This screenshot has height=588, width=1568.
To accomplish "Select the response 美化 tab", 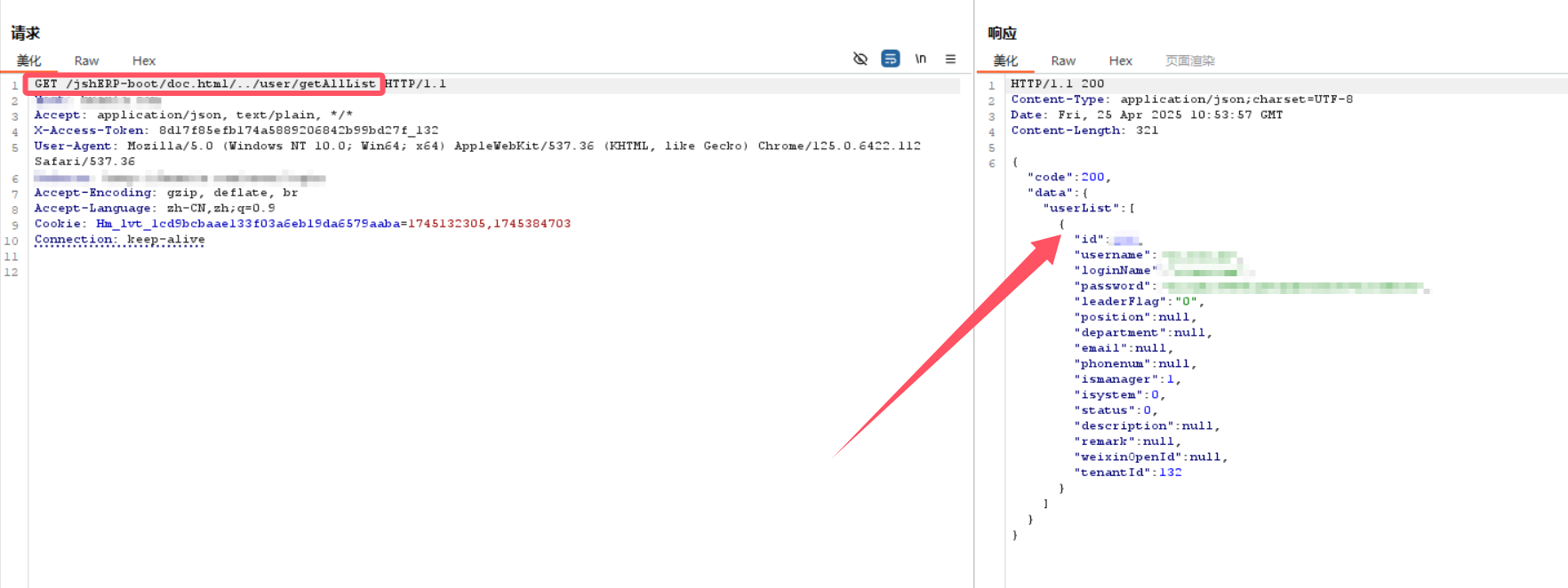I will pyautogui.click(x=1005, y=60).
